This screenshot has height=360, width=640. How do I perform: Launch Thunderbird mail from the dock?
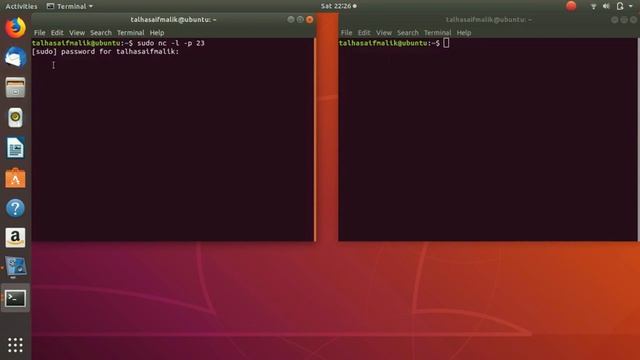tap(16, 57)
